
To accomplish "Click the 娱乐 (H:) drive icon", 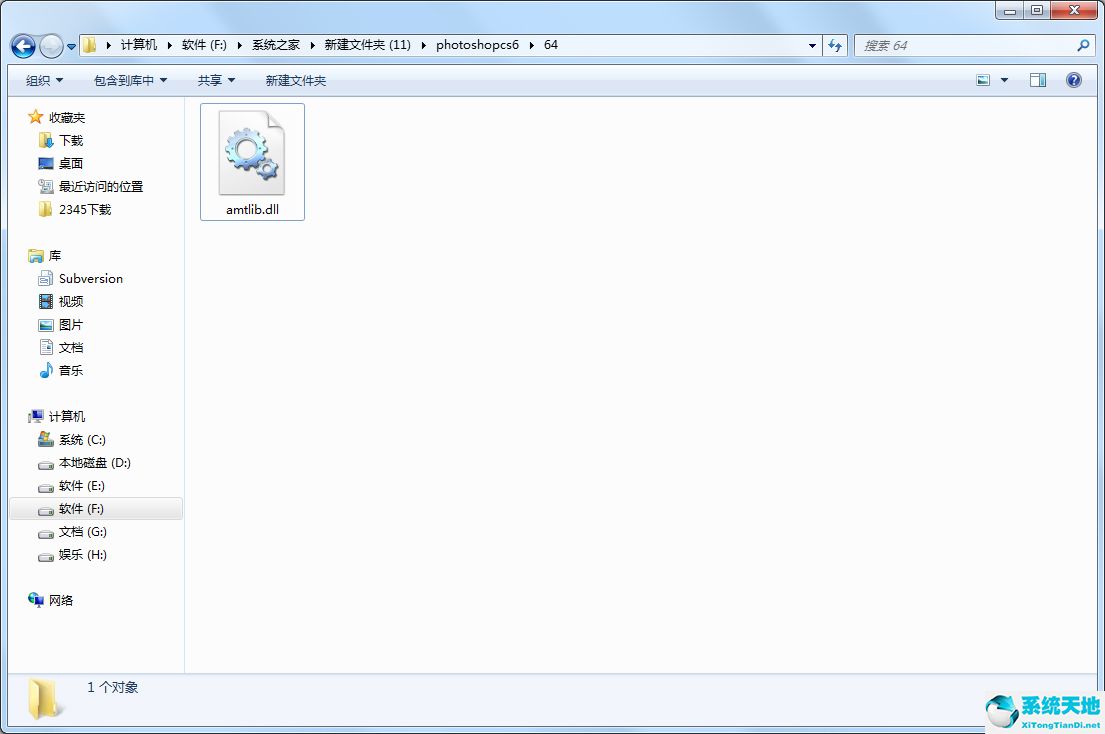I will (46, 557).
